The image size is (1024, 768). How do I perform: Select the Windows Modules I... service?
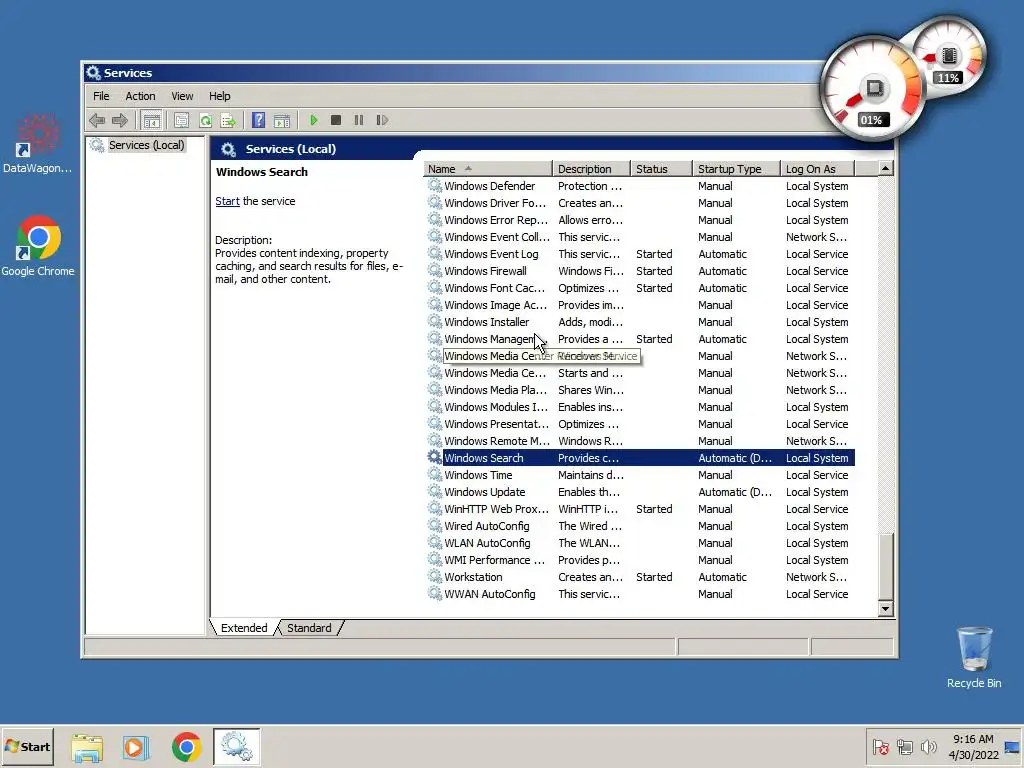pos(639,407)
